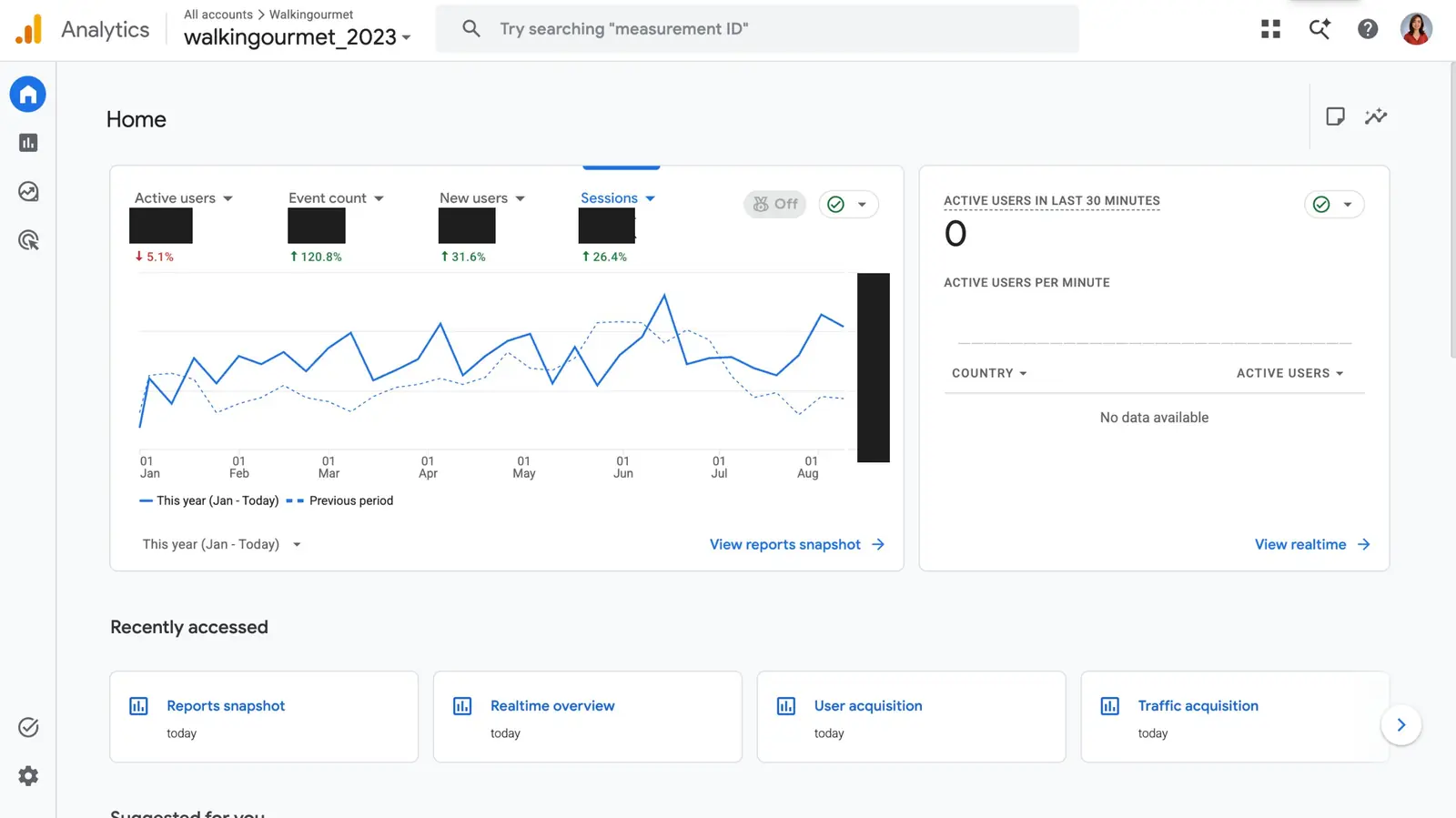Show next recently accessed cards arrow
Screen dimensions: 1456x818
coord(1401,725)
